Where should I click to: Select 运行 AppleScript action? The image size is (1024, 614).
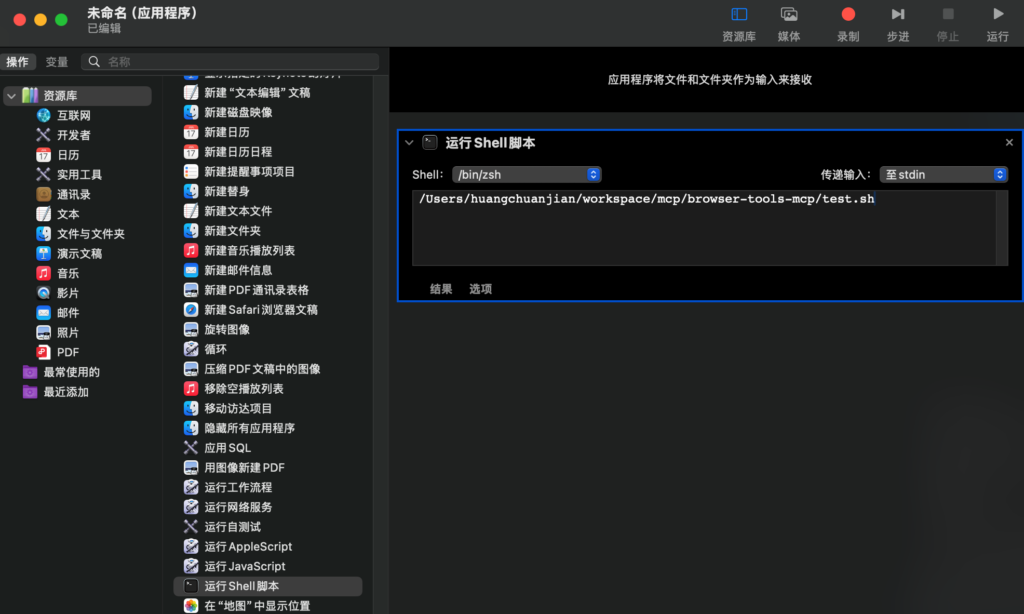coord(248,546)
